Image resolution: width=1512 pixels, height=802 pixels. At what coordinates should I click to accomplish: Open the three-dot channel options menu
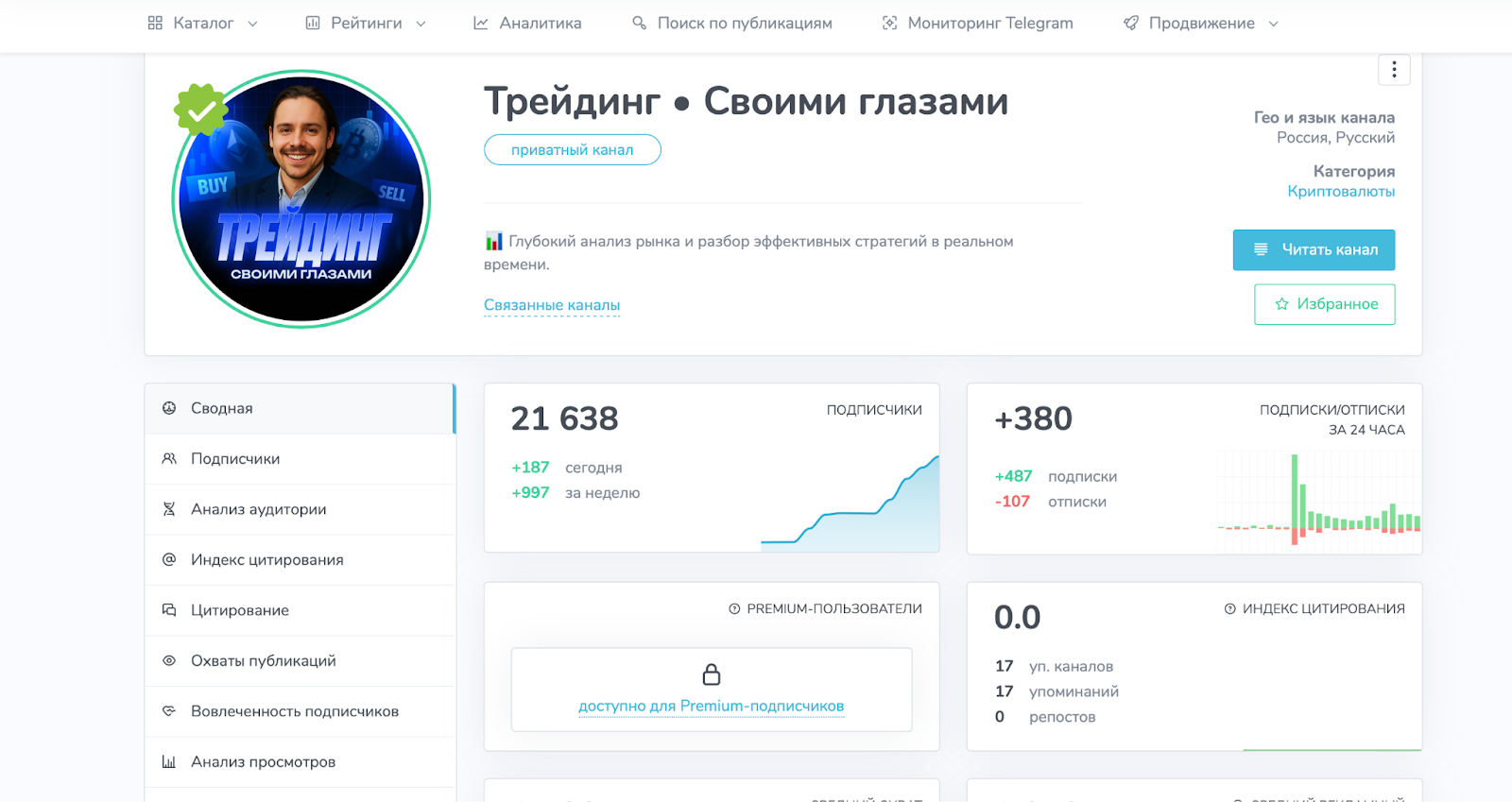(x=1394, y=70)
